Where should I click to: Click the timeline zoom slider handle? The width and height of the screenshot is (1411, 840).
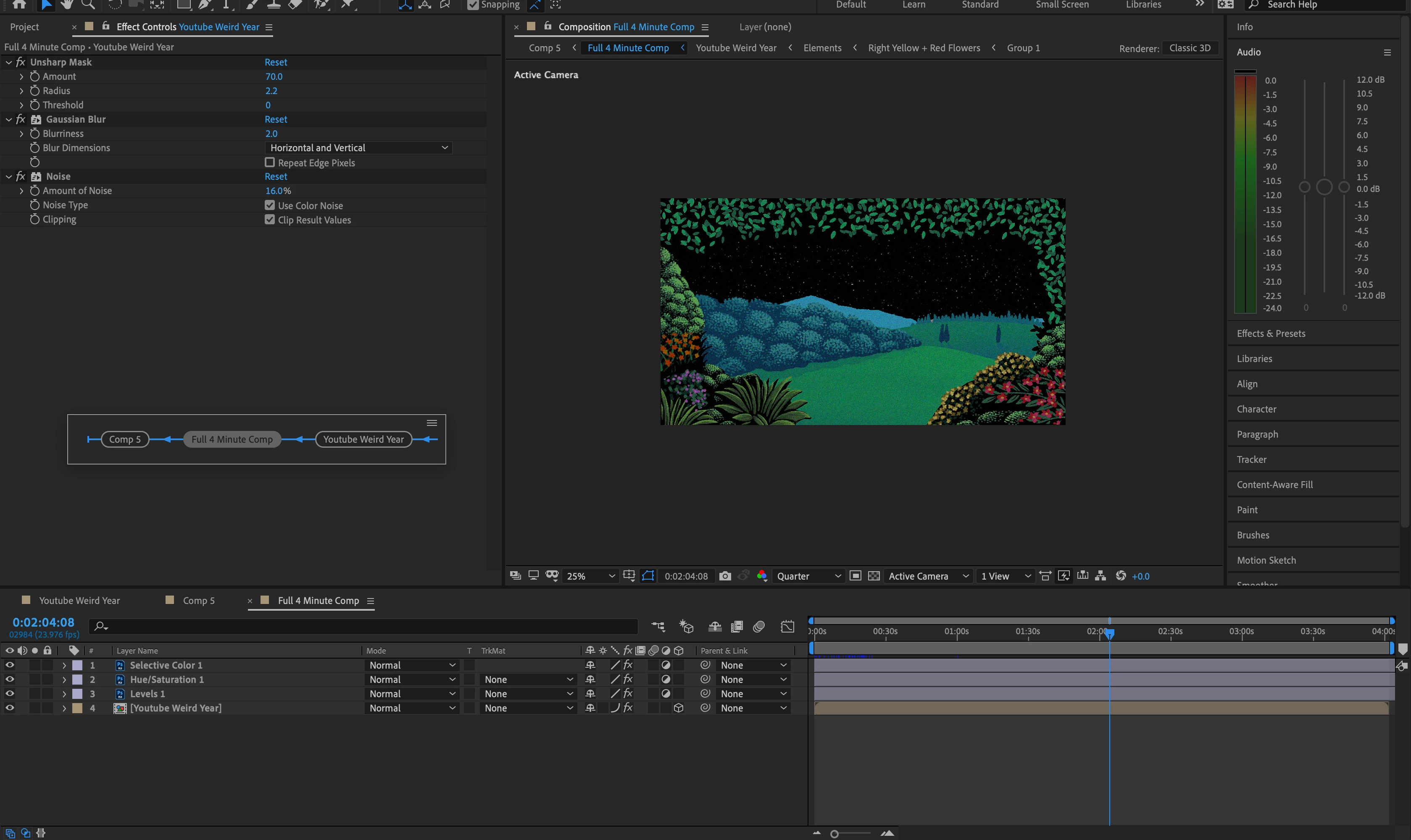point(834,834)
